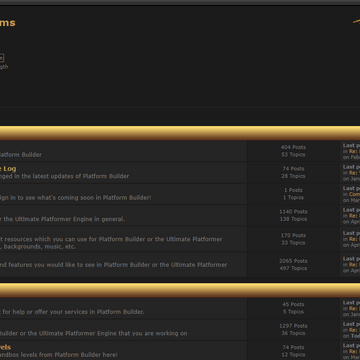
Task: Open last post link in the 1297 Posts row
Action: [x=354, y=330]
